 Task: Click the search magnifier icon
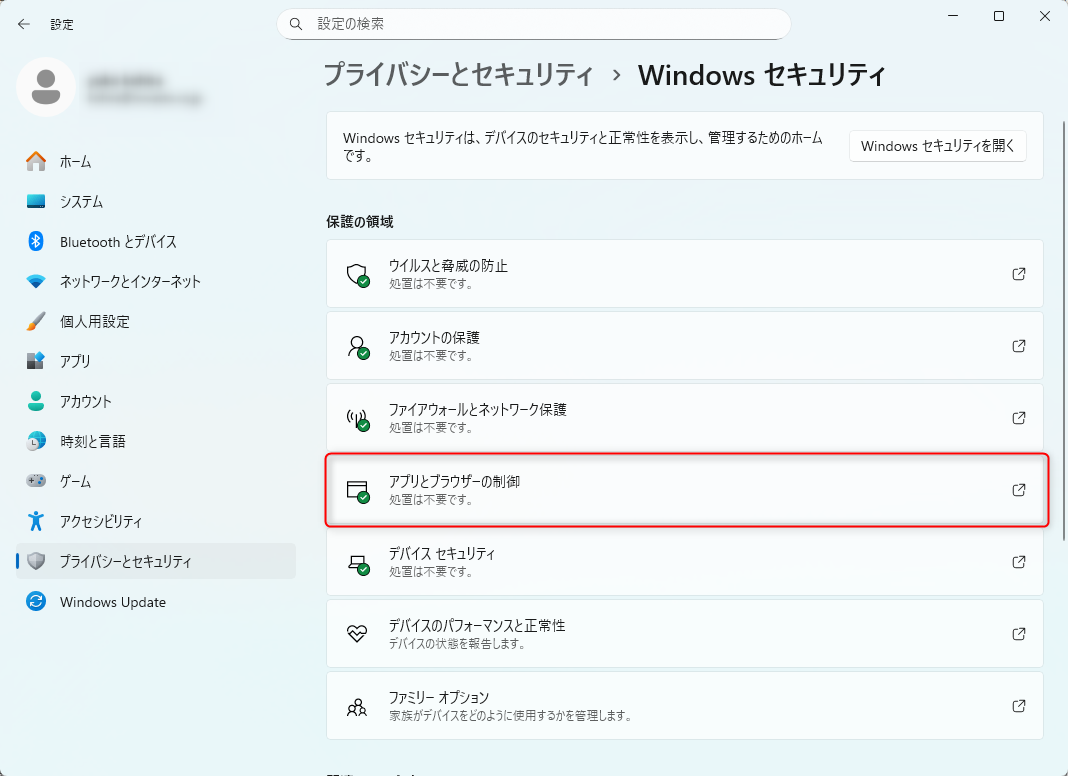pyautogui.click(x=296, y=25)
